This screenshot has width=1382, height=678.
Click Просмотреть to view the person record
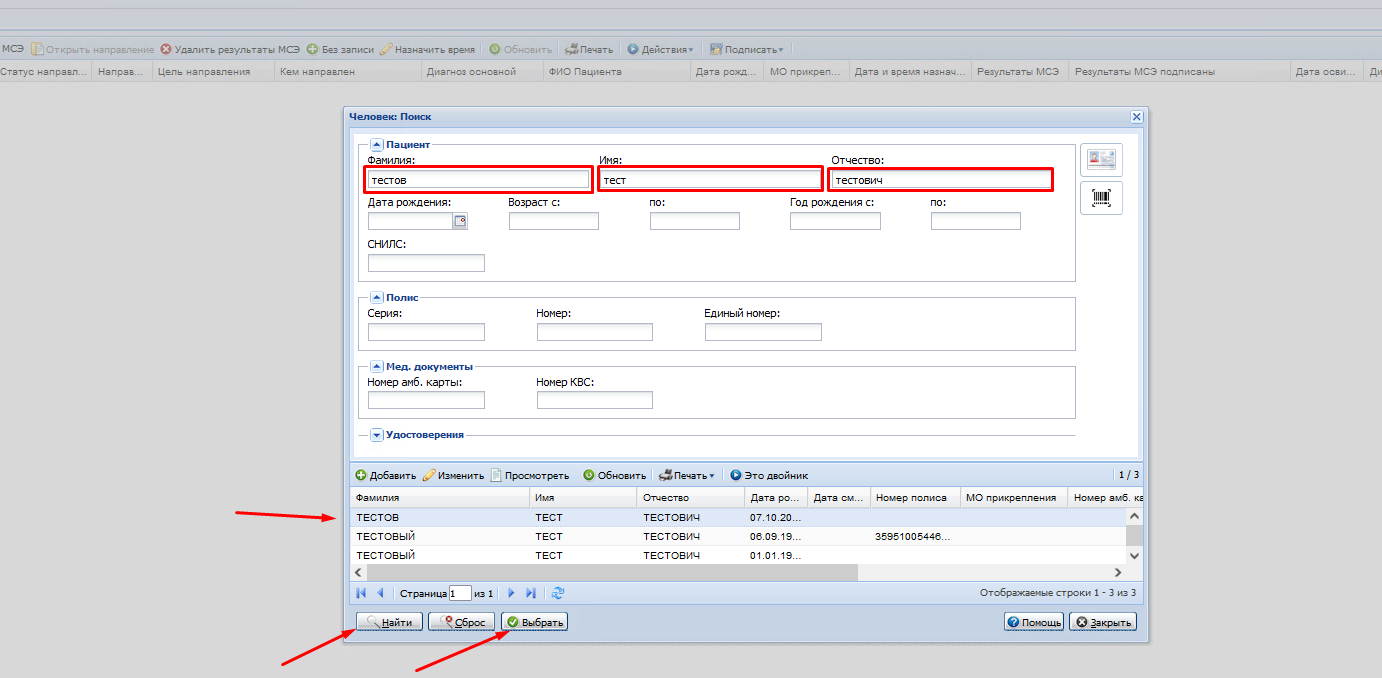529,476
